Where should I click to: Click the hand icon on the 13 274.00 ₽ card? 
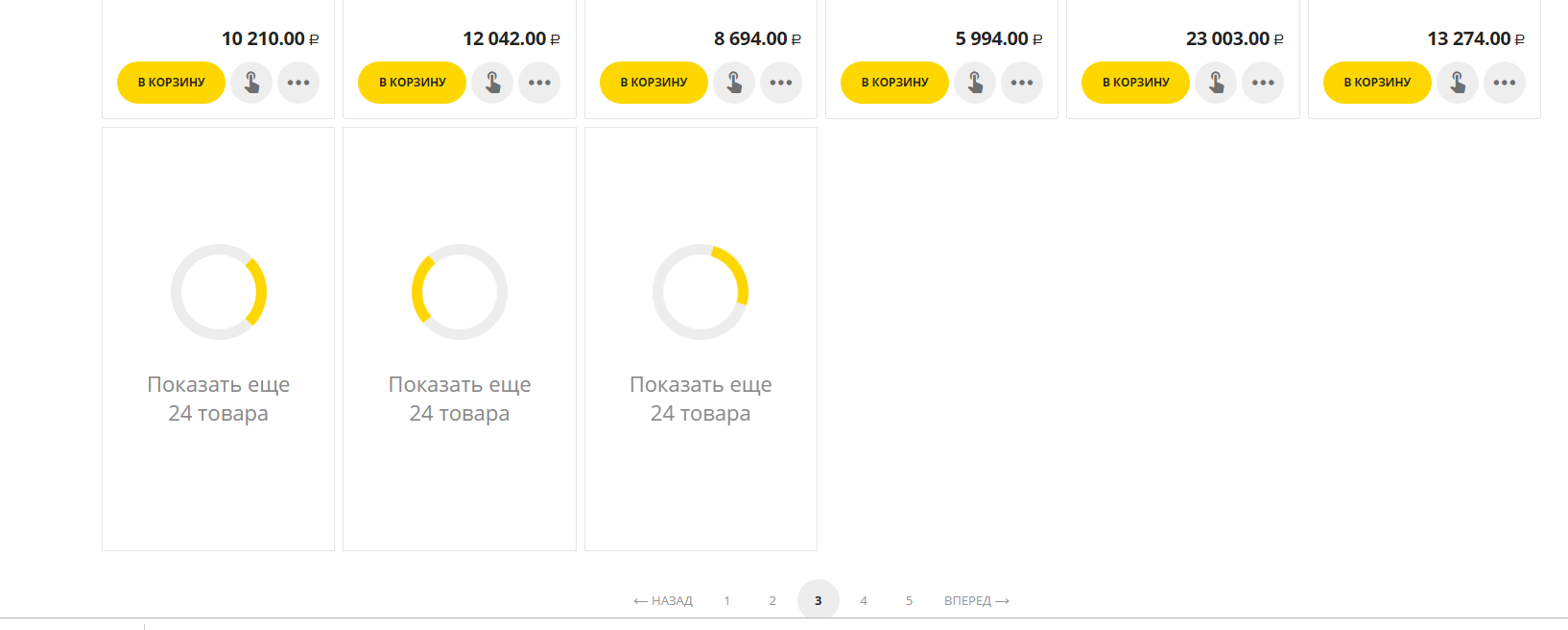1458,83
